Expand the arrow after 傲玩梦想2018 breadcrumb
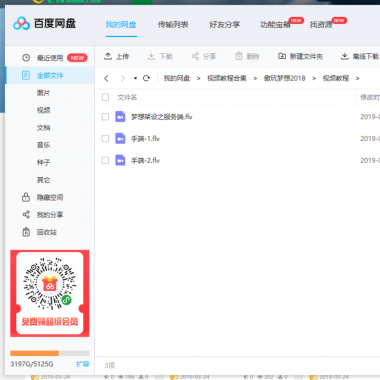380x380 pixels. (x=314, y=78)
